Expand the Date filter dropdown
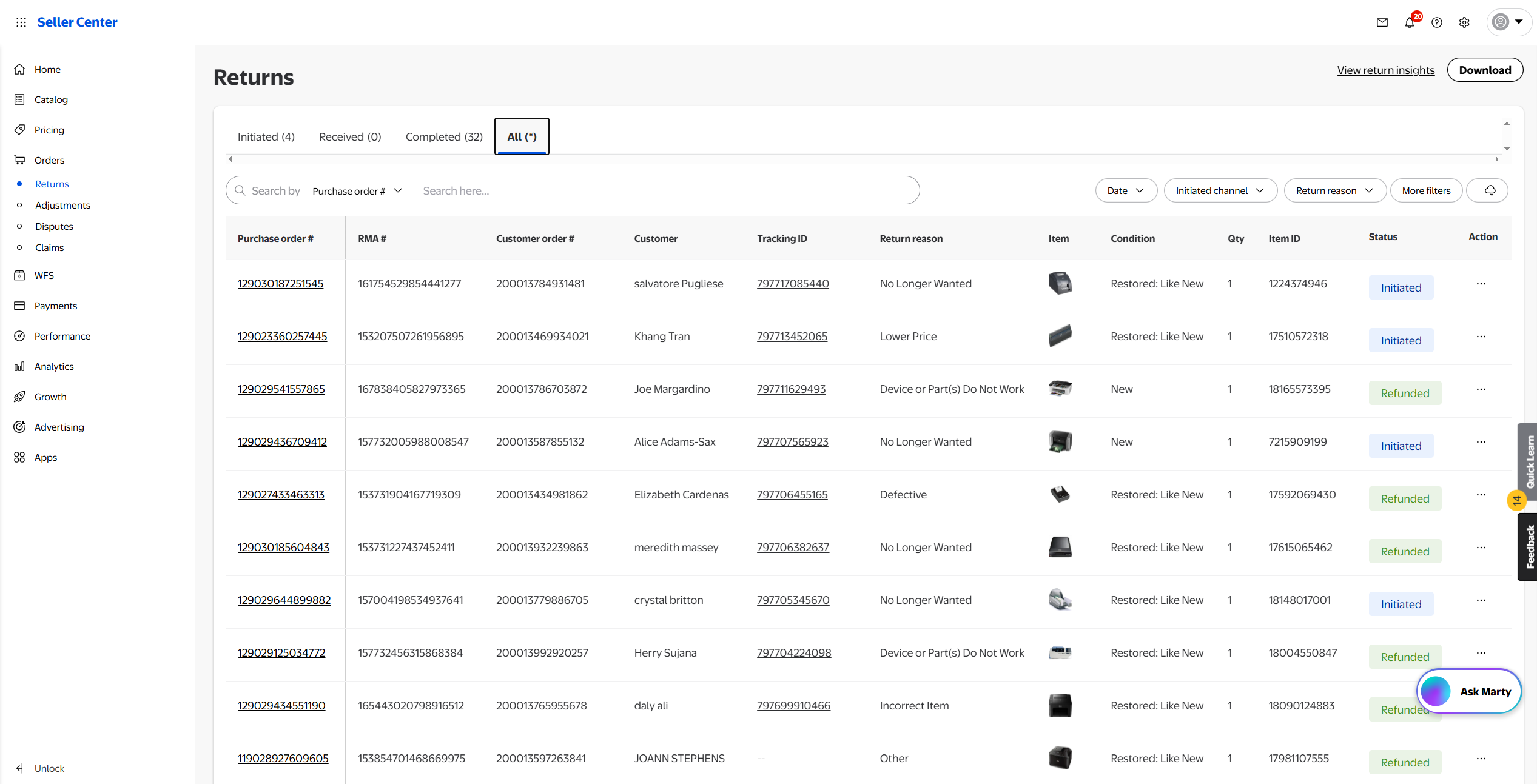Viewport: 1537px width, 784px height. click(1126, 190)
